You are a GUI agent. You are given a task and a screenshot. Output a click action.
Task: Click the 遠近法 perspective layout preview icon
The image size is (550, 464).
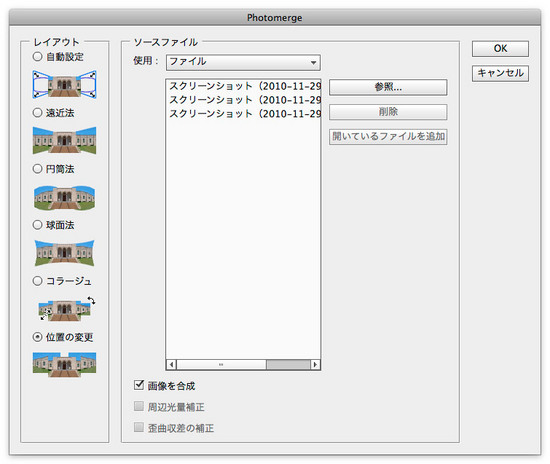tap(65, 140)
